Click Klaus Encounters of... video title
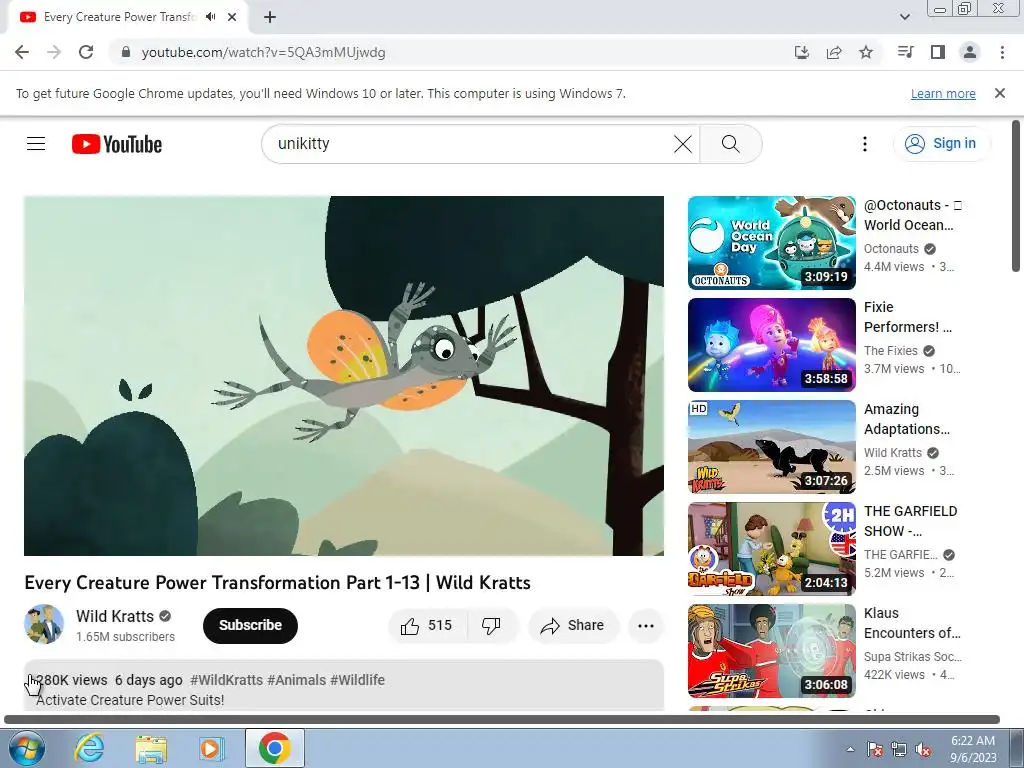Image resolution: width=1024 pixels, height=768 pixels. point(912,623)
